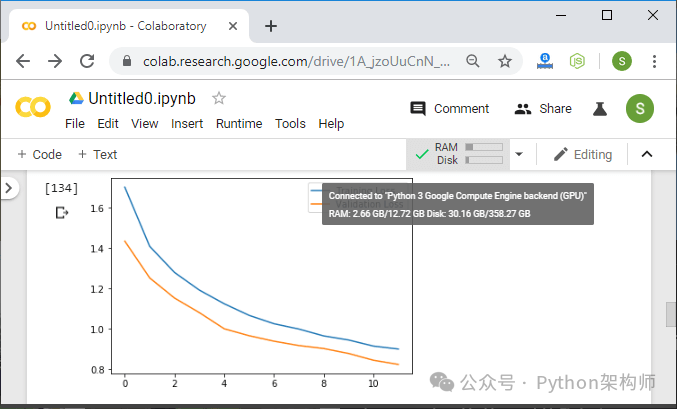Share the notebook
677x409 pixels.
pyautogui.click(x=543, y=108)
